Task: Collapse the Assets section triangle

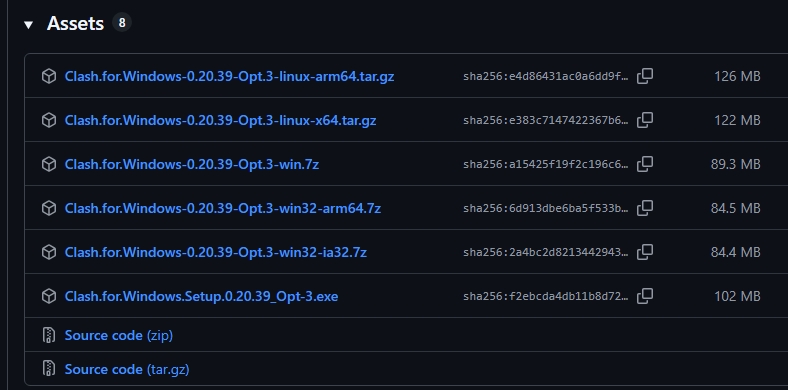Action: tap(28, 25)
